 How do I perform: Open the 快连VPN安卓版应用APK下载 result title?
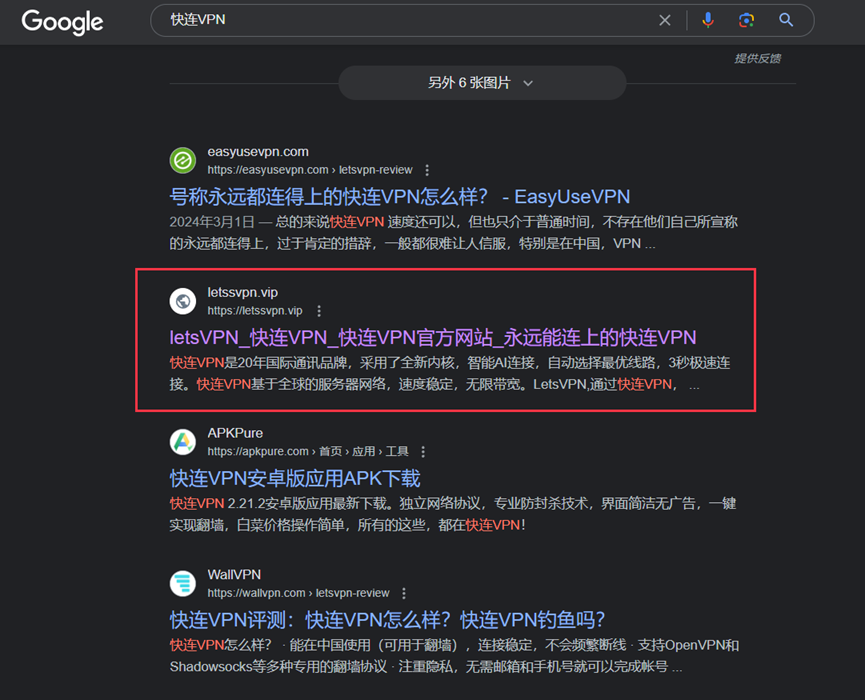click(x=295, y=478)
